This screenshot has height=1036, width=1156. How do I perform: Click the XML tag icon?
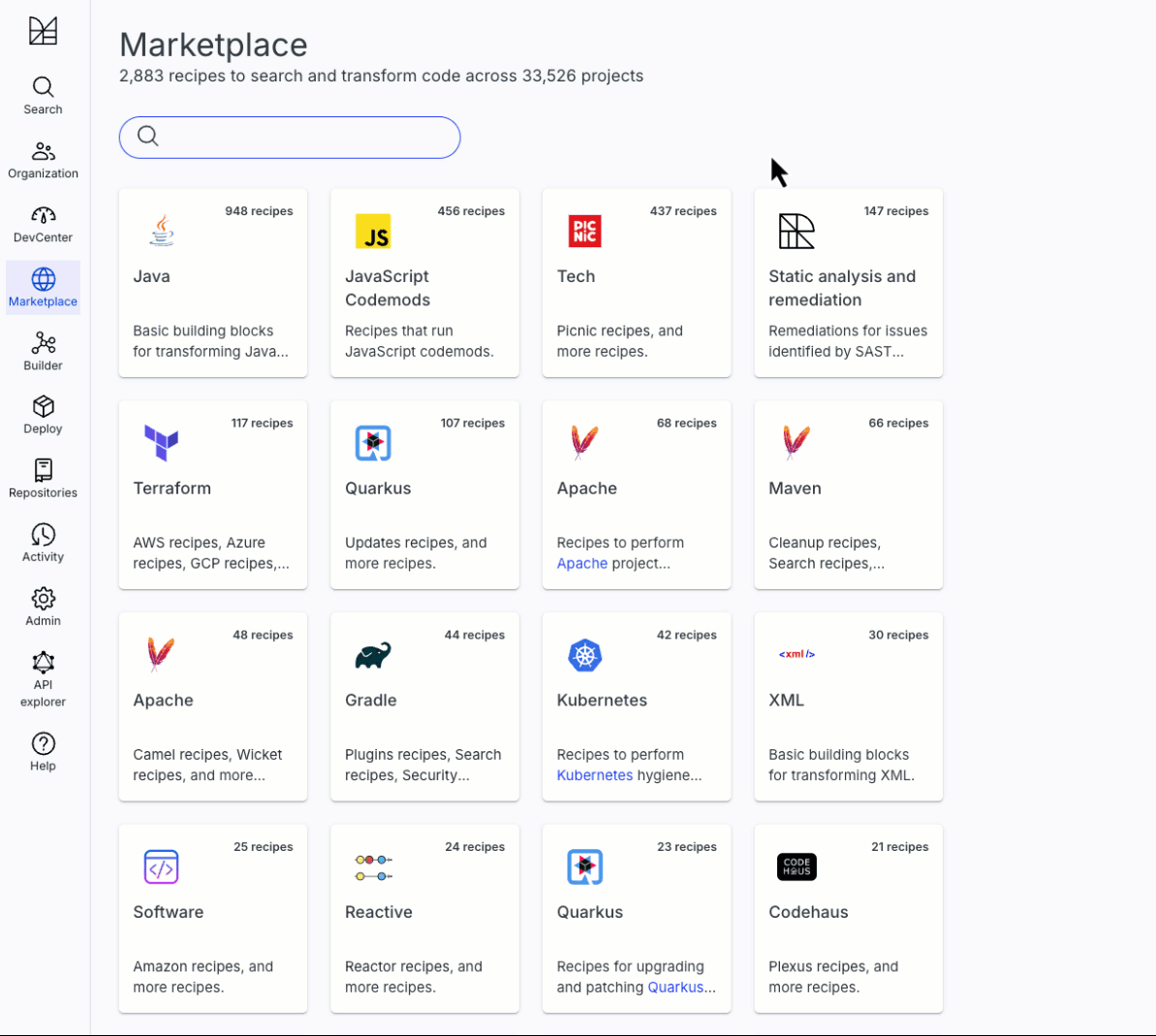tap(797, 654)
